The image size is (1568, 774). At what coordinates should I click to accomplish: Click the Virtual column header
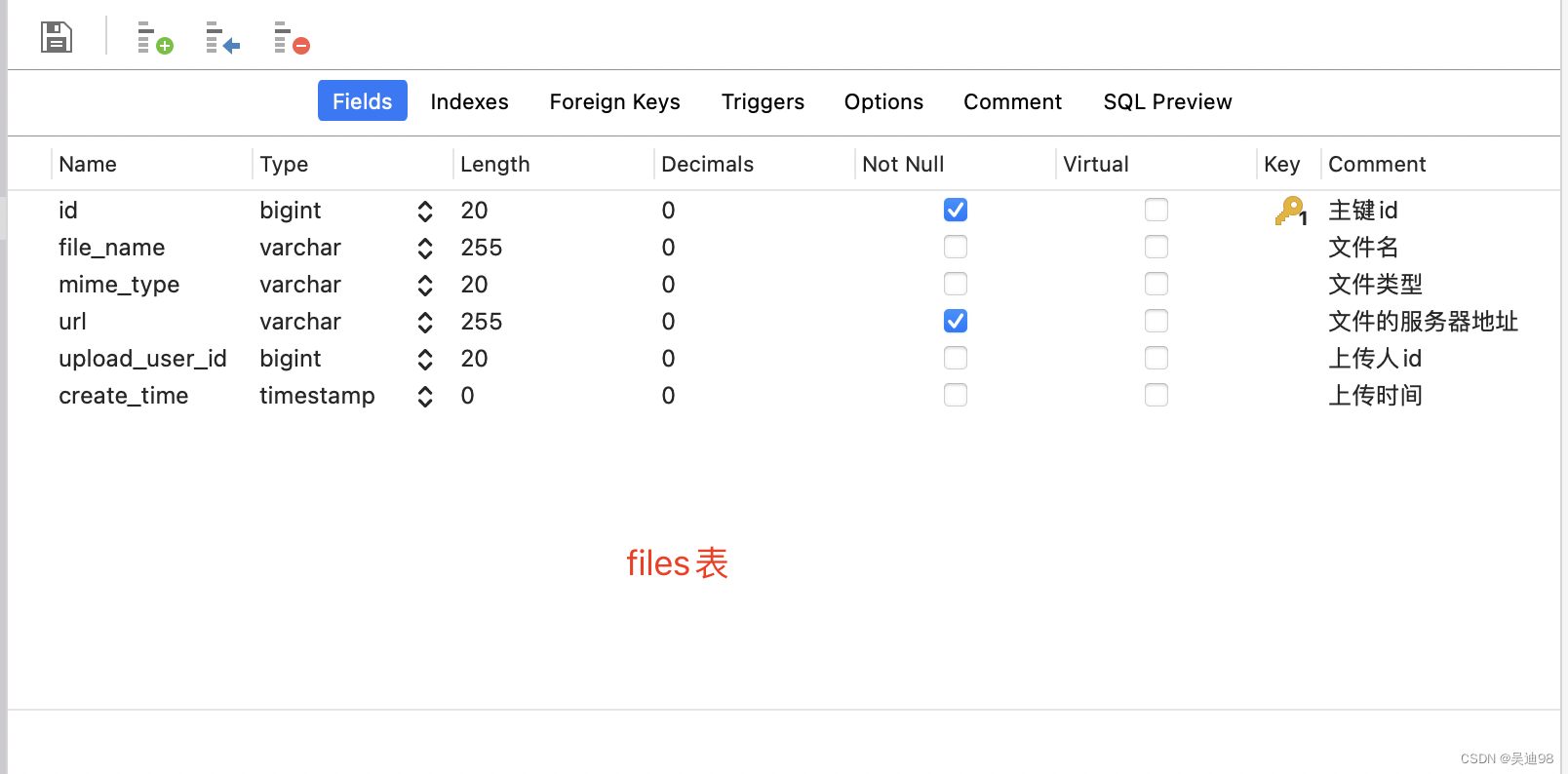tap(1096, 164)
